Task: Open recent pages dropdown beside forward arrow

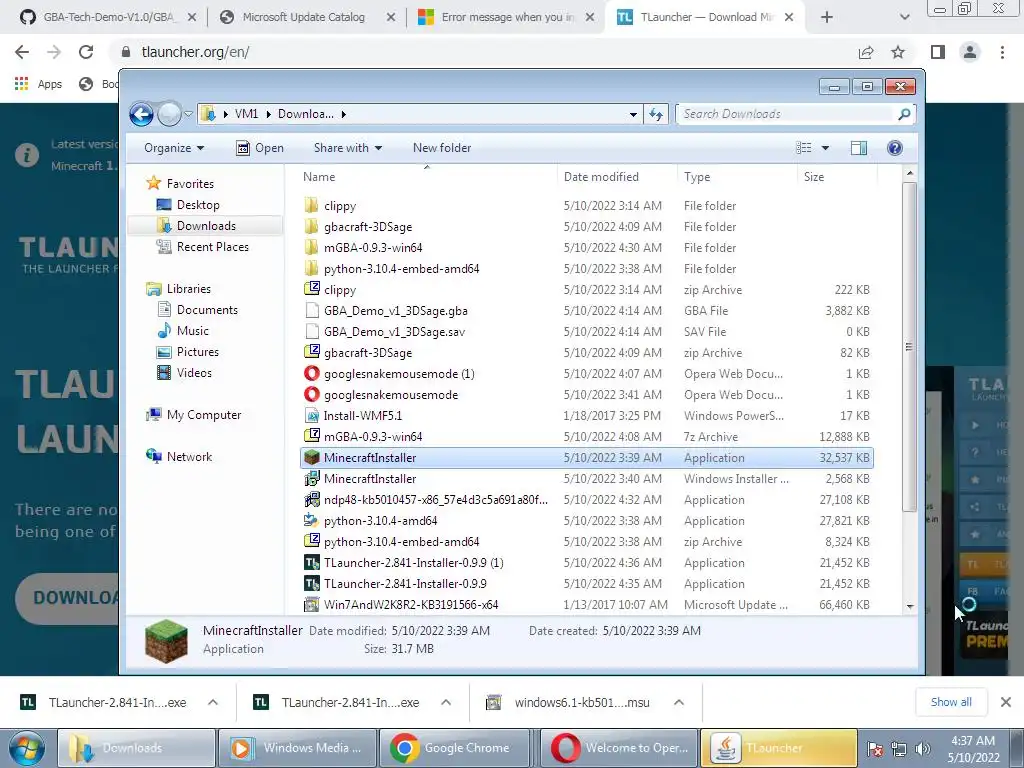Action: pos(188,114)
